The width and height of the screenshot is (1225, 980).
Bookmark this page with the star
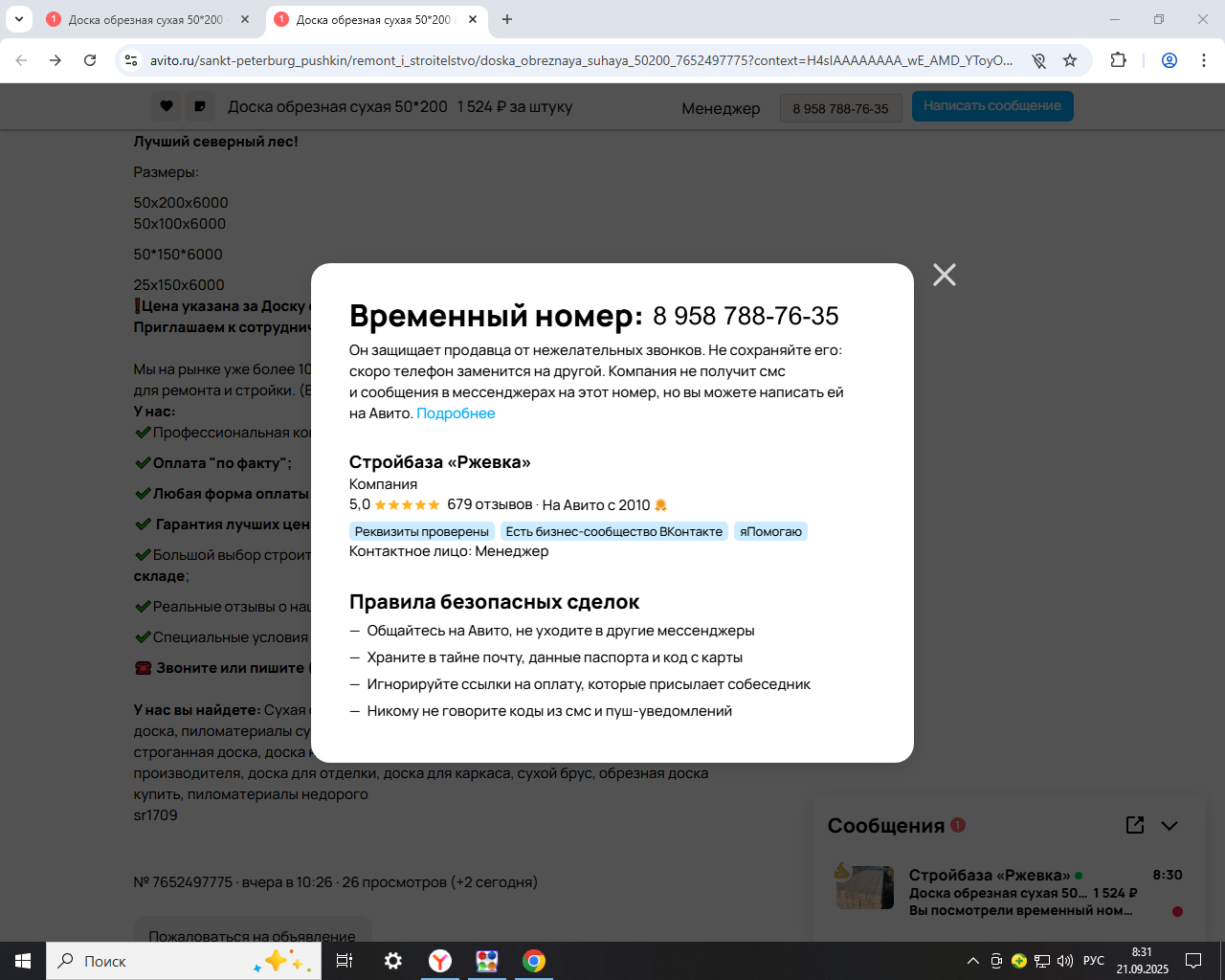pos(1070,60)
